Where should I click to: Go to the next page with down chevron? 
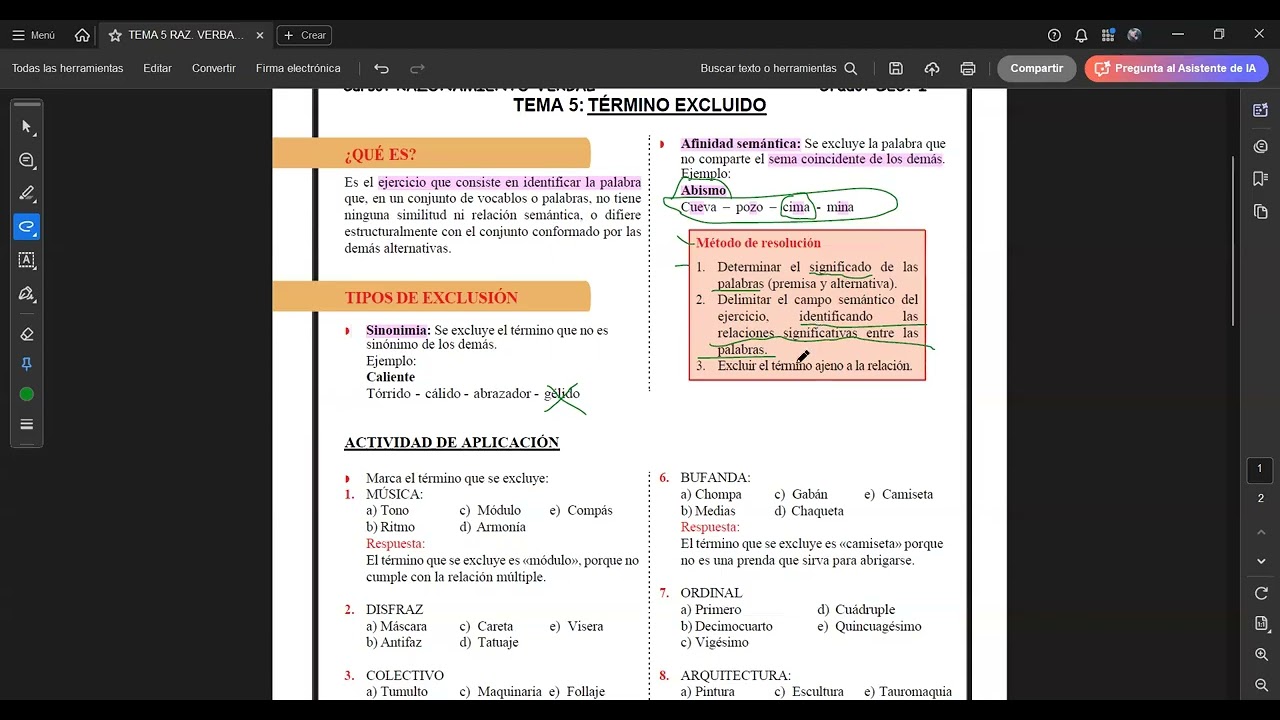(1261, 561)
